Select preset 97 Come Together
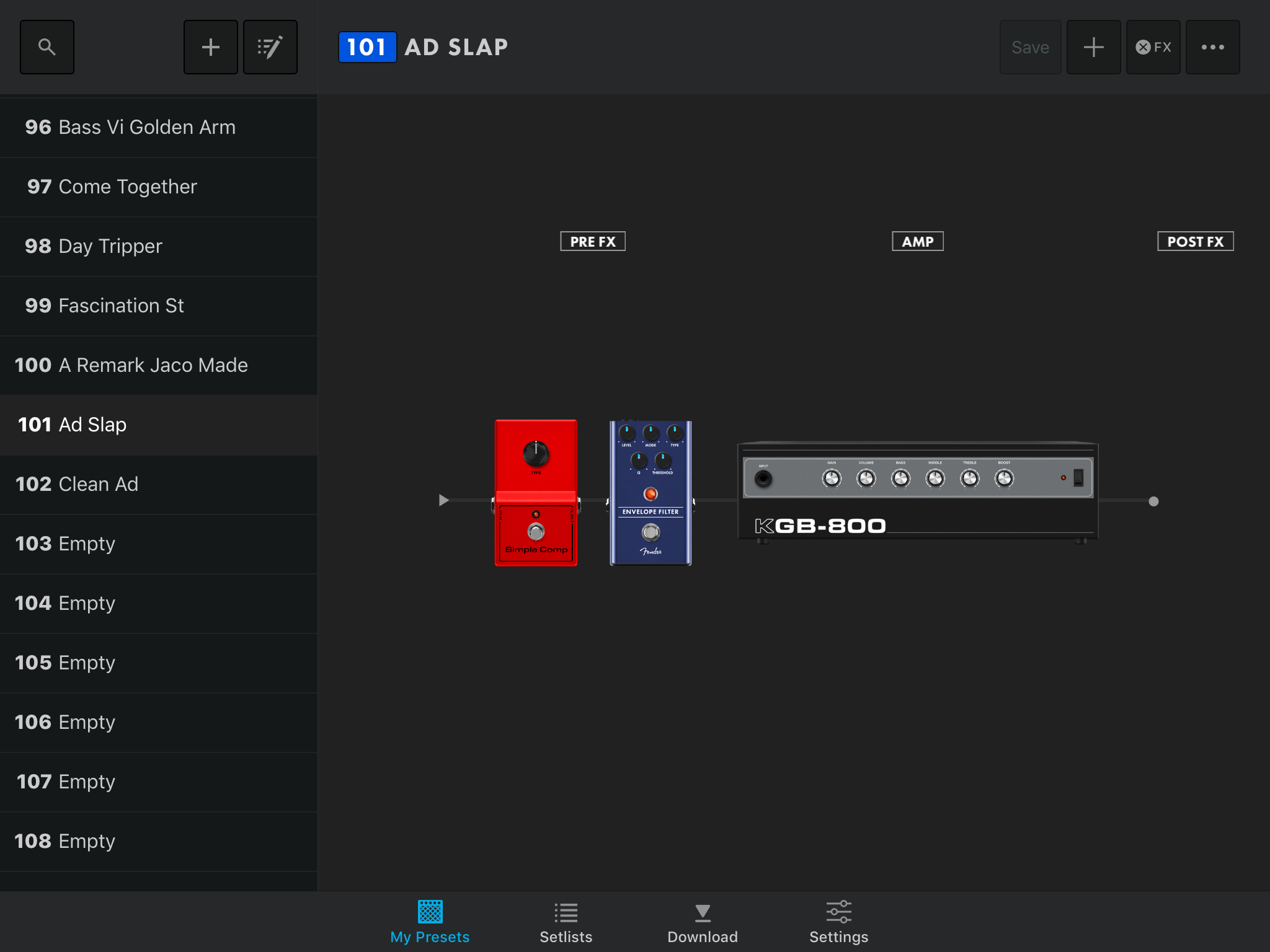This screenshot has width=1270, height=952. [x=159, y=187]
